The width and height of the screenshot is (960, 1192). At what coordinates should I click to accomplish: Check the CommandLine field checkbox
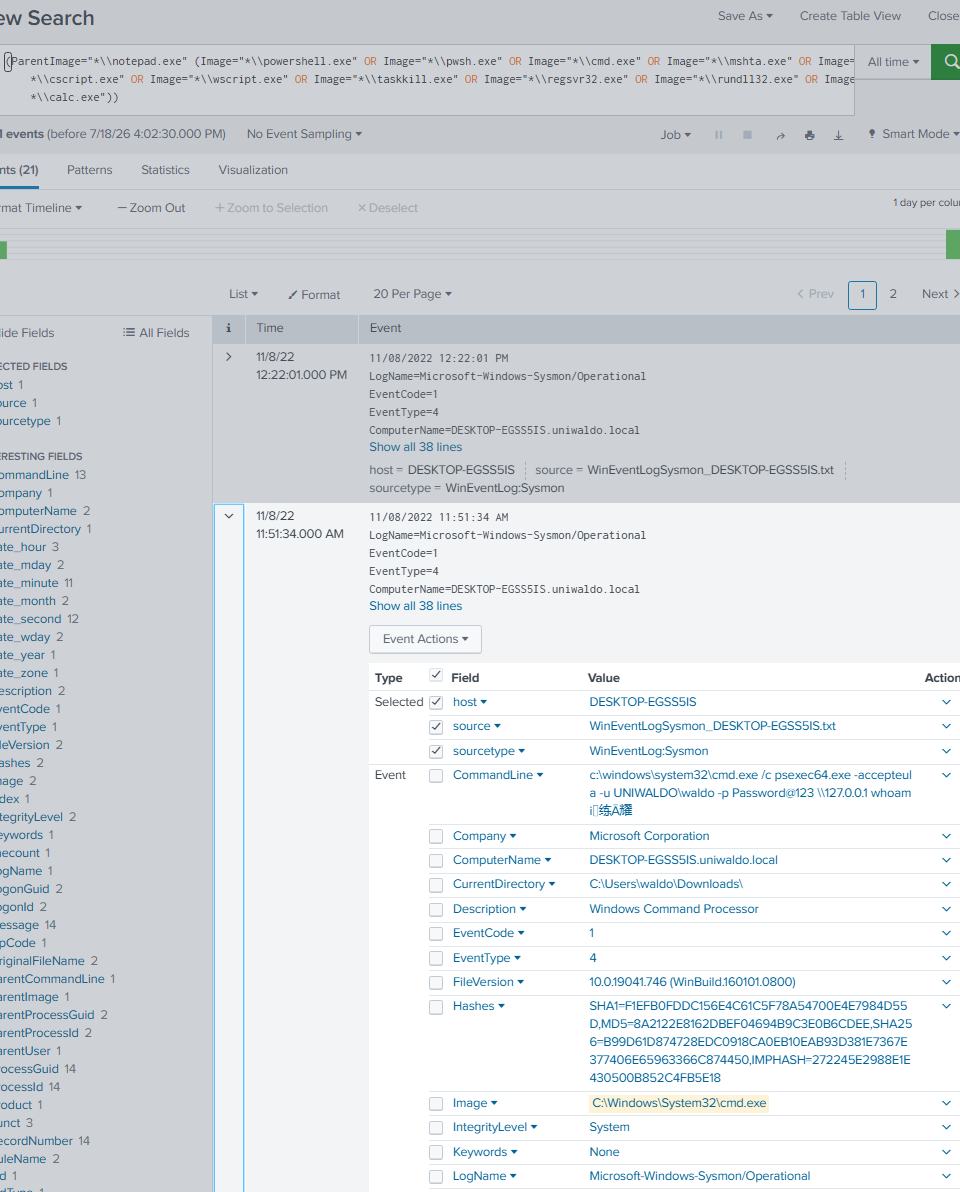point(436,776)
